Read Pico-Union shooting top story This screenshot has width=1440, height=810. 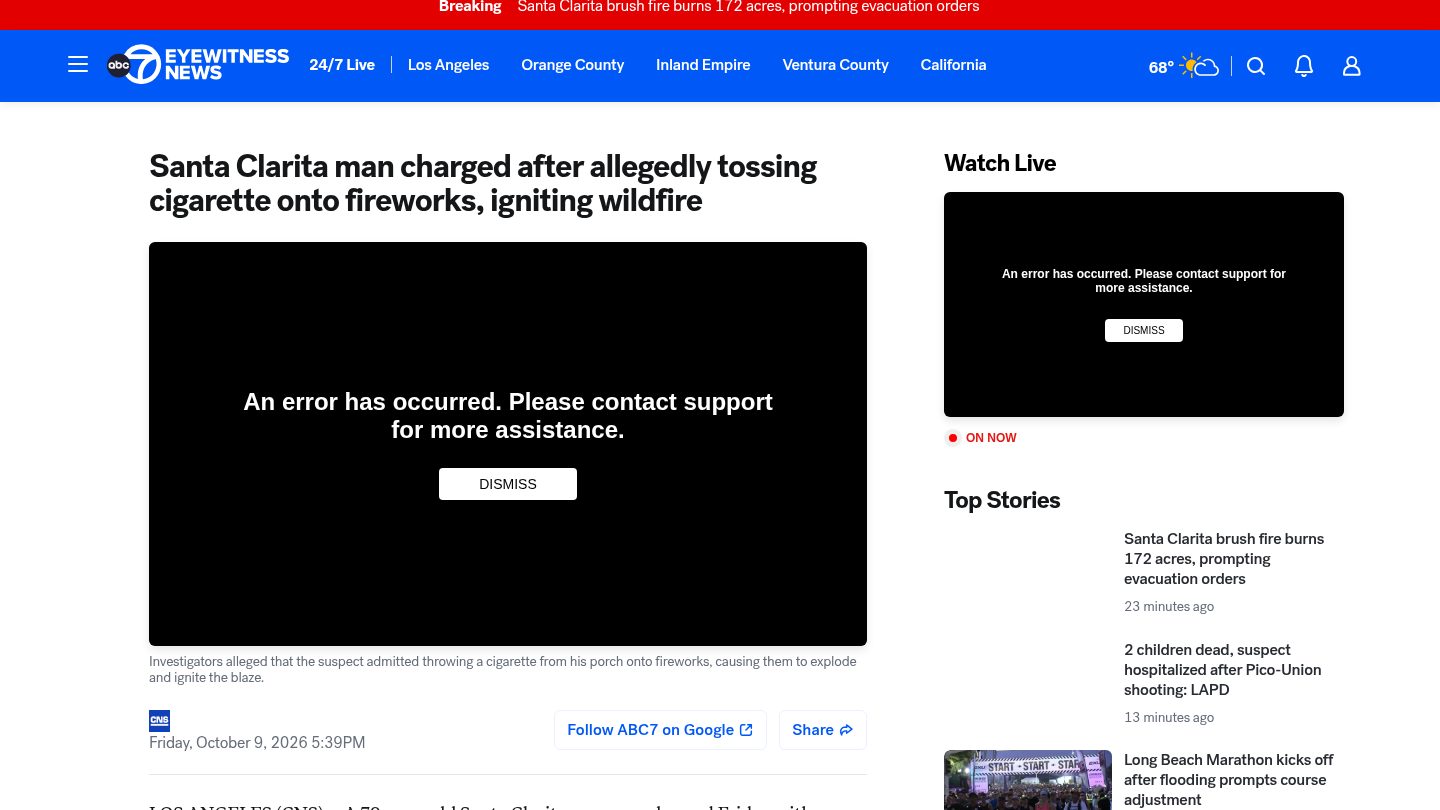(1222, 670)
